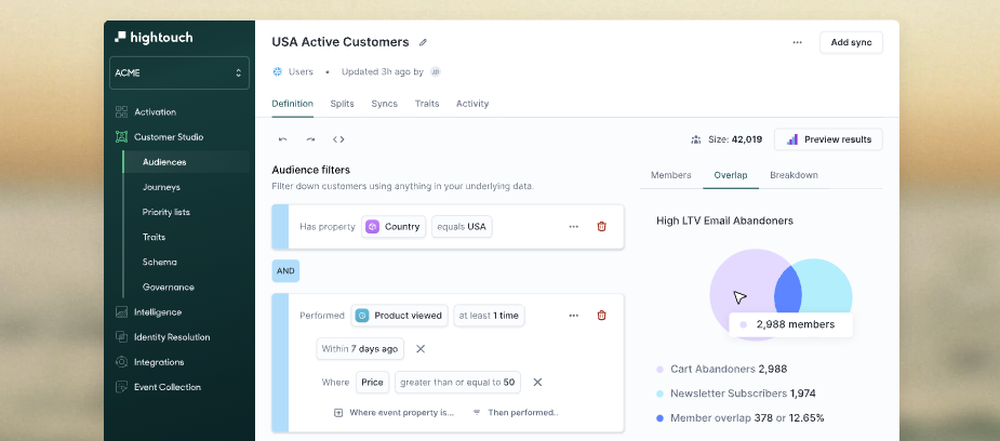Viewport: 1000px width, 441px height.
Task: Open Priority lists
Action: (x=166, y=212)
